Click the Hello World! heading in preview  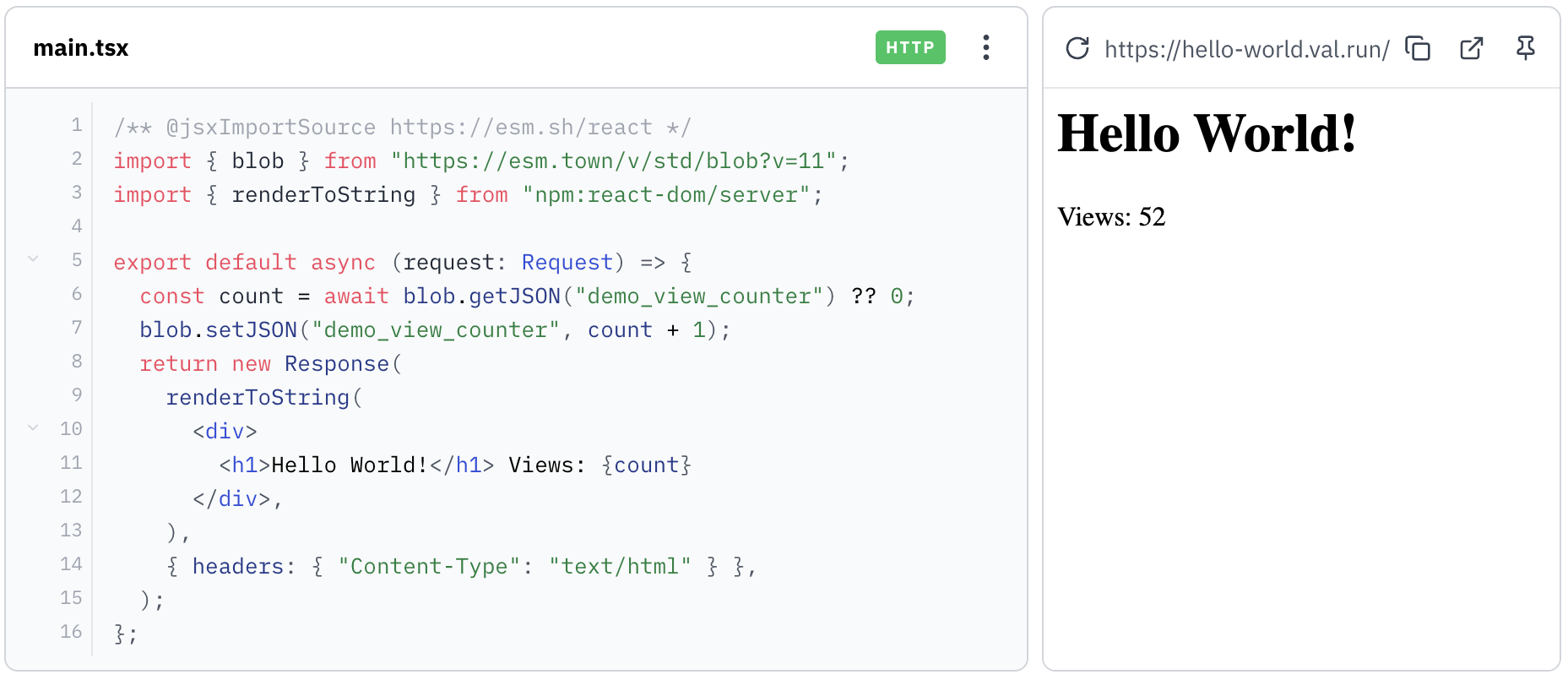click(1206, 134)
